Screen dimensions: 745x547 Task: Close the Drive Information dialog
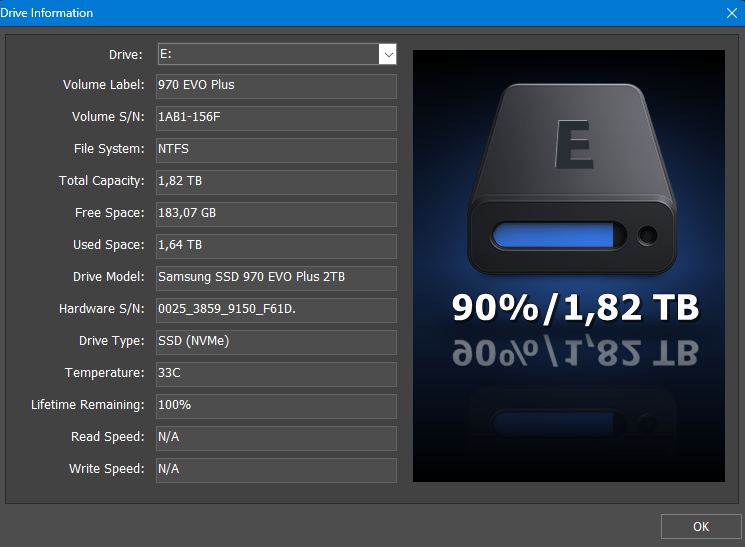[x=731, y=13]
